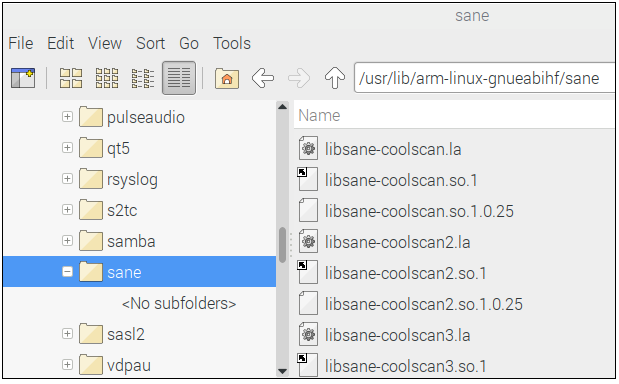Click the qt5 folder icon
Viewport: 619px width, 384px height.
(x=91, y=148)
